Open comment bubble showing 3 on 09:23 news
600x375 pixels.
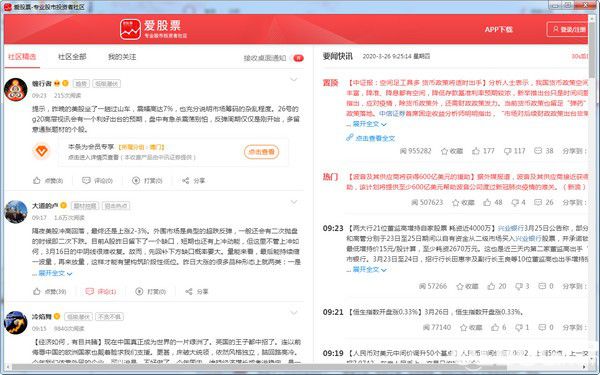519,286
